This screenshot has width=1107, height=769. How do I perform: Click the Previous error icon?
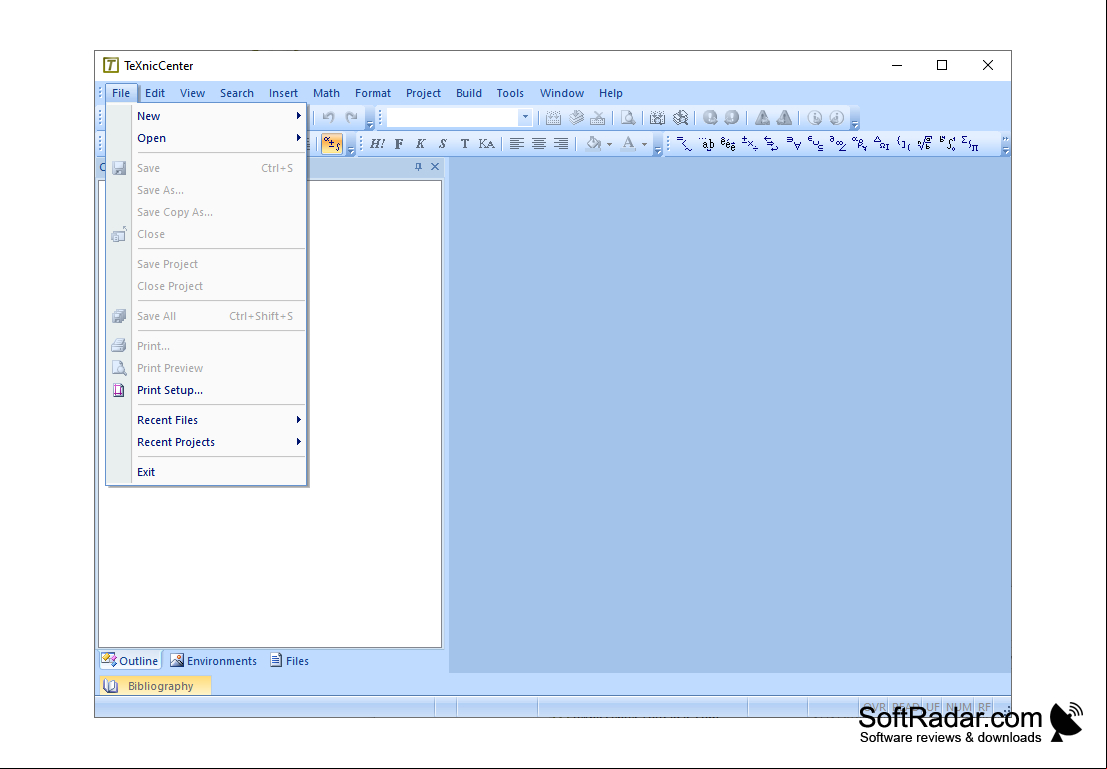[x=732, y=118]
